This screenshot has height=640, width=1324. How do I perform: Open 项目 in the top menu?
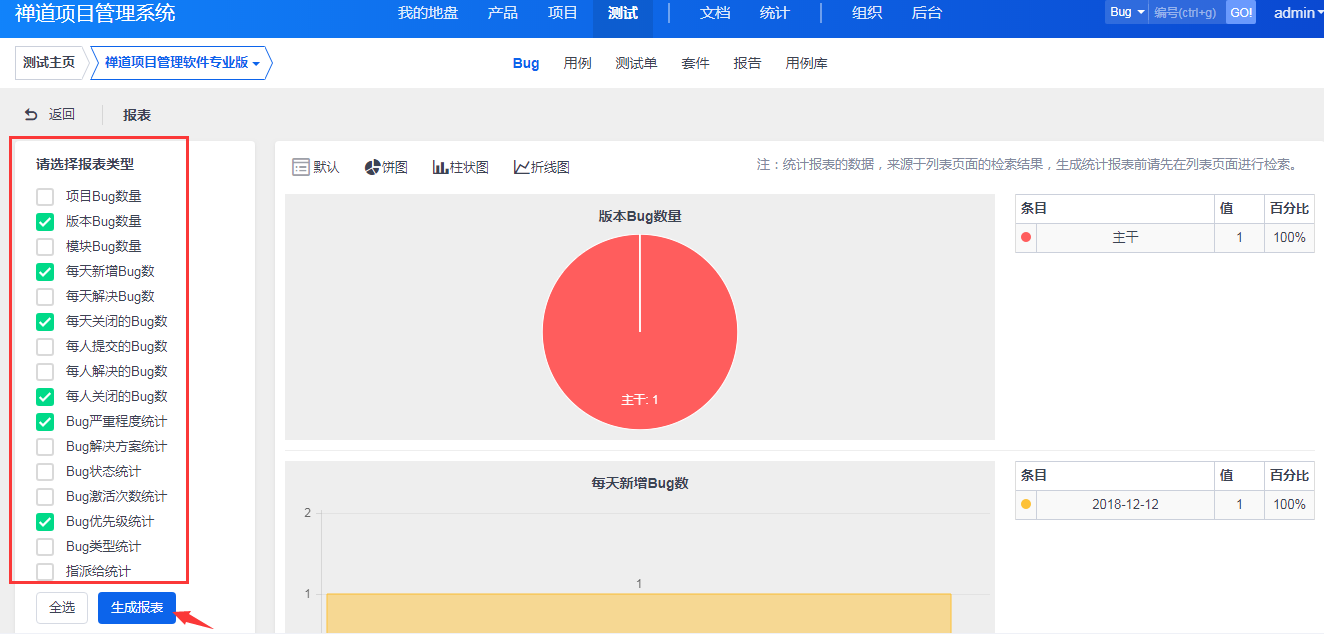pos(563,13)
